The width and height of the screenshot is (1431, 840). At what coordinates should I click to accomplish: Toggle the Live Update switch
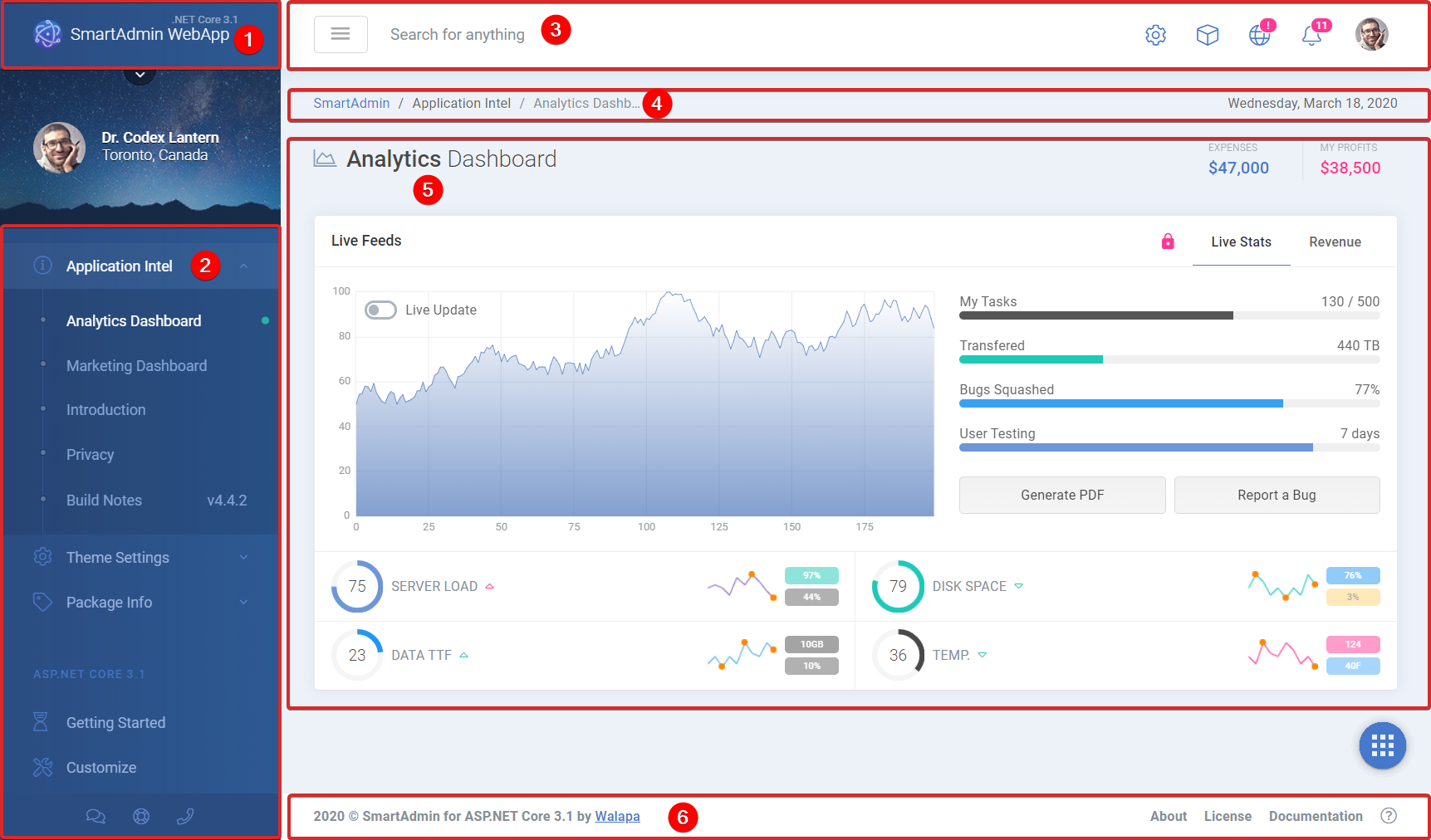point(380,310)
